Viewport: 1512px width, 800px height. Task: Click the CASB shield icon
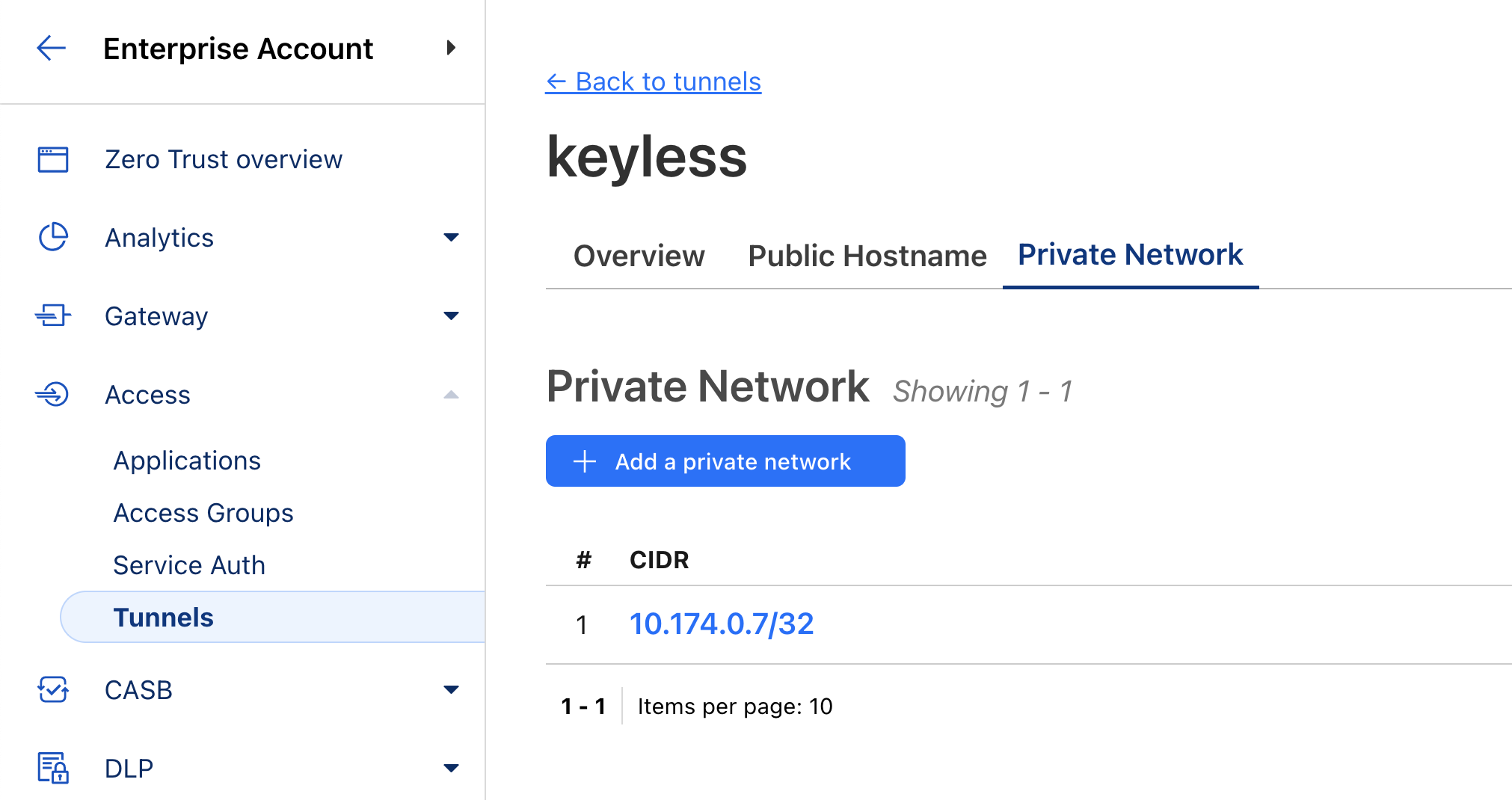click(x=51, y=689)
